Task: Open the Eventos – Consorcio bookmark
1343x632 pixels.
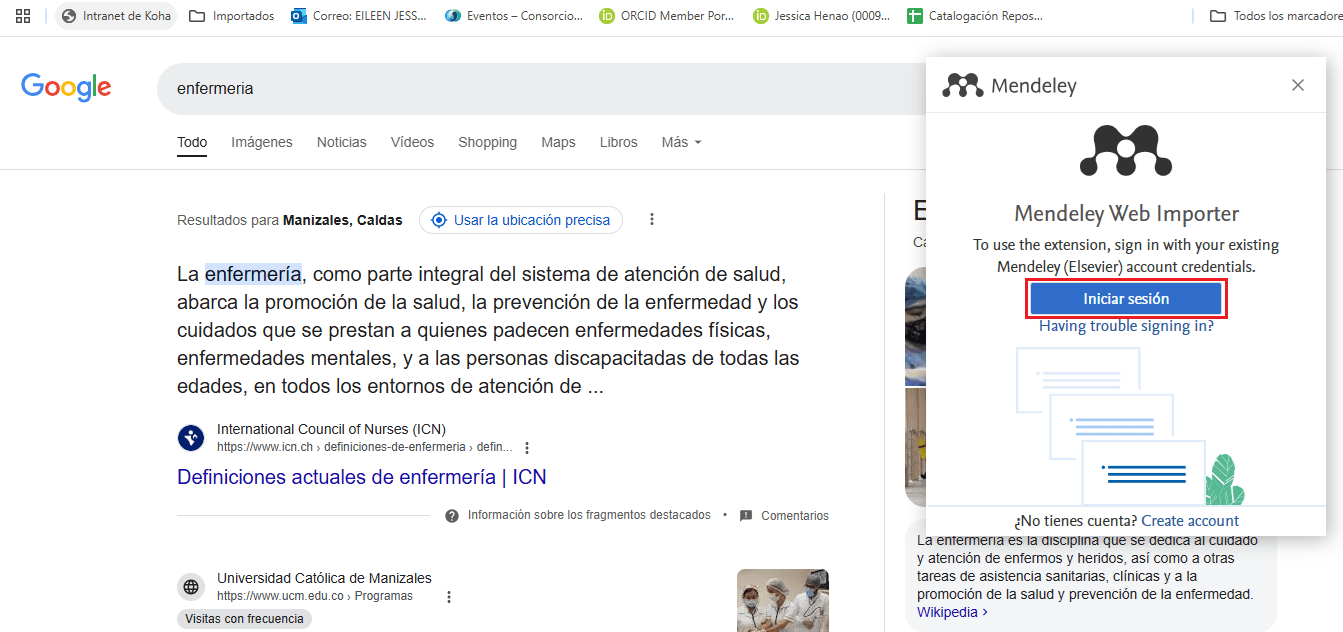Action: click(x=514, y=16)
